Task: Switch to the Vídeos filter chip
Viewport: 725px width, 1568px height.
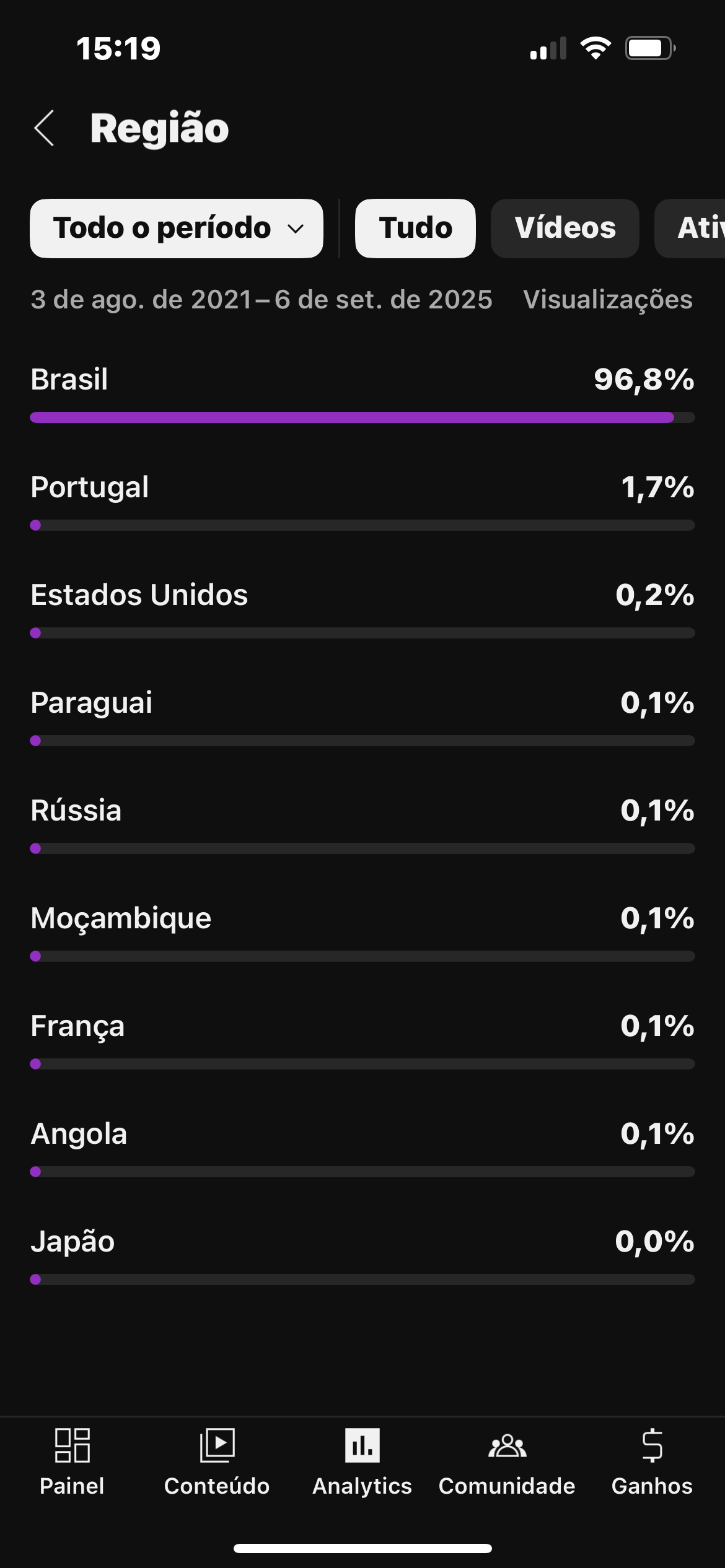Action: pos(565,228)
